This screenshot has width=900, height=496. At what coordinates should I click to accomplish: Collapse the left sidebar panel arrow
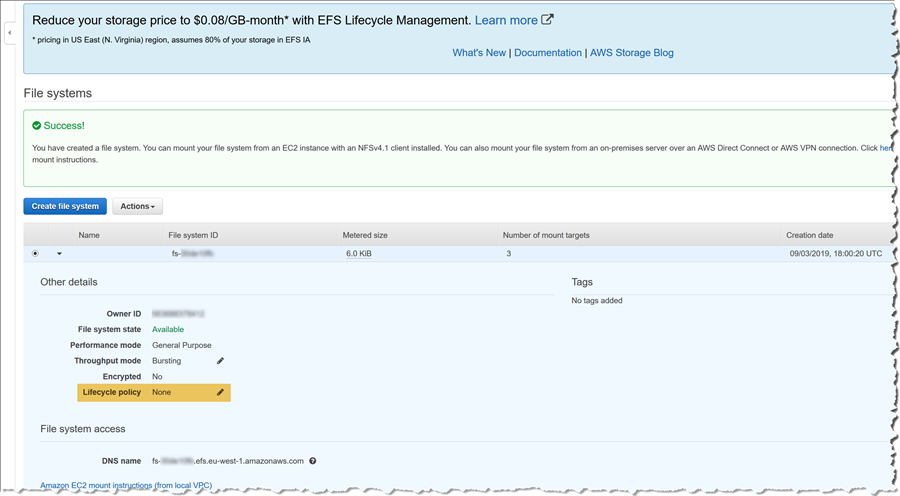tap(9, 33)
